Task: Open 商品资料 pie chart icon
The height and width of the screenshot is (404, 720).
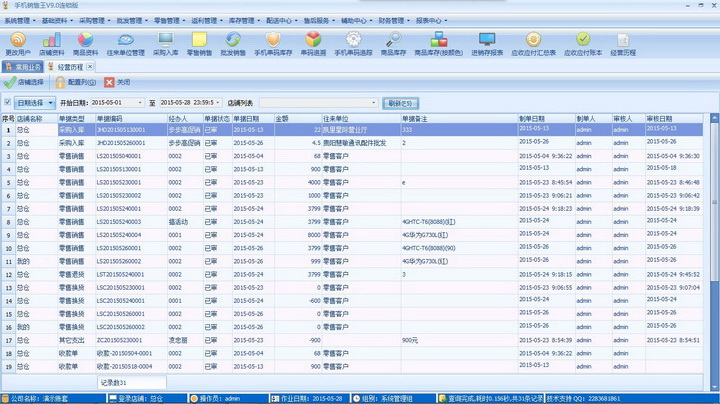Action: pos(85,39)
